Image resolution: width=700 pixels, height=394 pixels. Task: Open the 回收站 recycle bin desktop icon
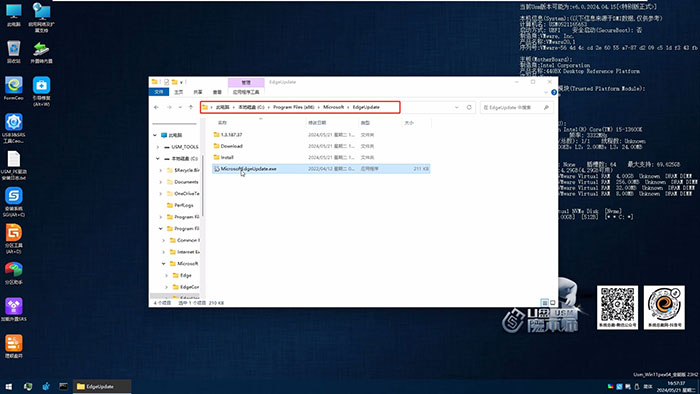click(13, 51)
